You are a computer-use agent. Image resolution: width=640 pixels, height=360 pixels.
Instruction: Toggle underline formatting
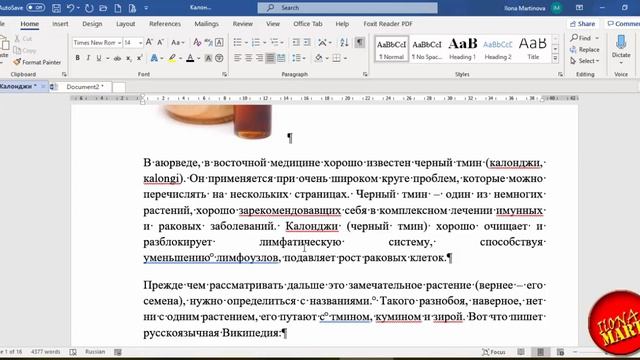tap(99, 58)
